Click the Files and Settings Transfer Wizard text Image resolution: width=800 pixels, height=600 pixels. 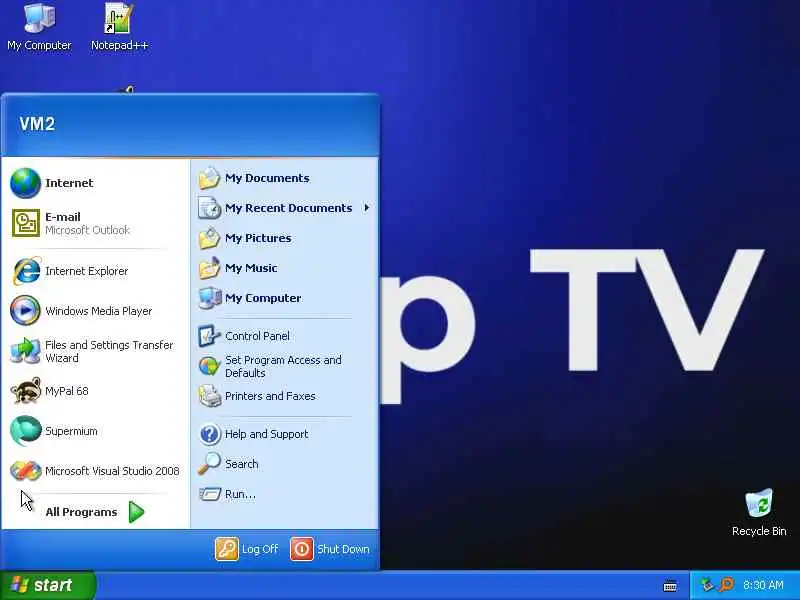[109, 352]
